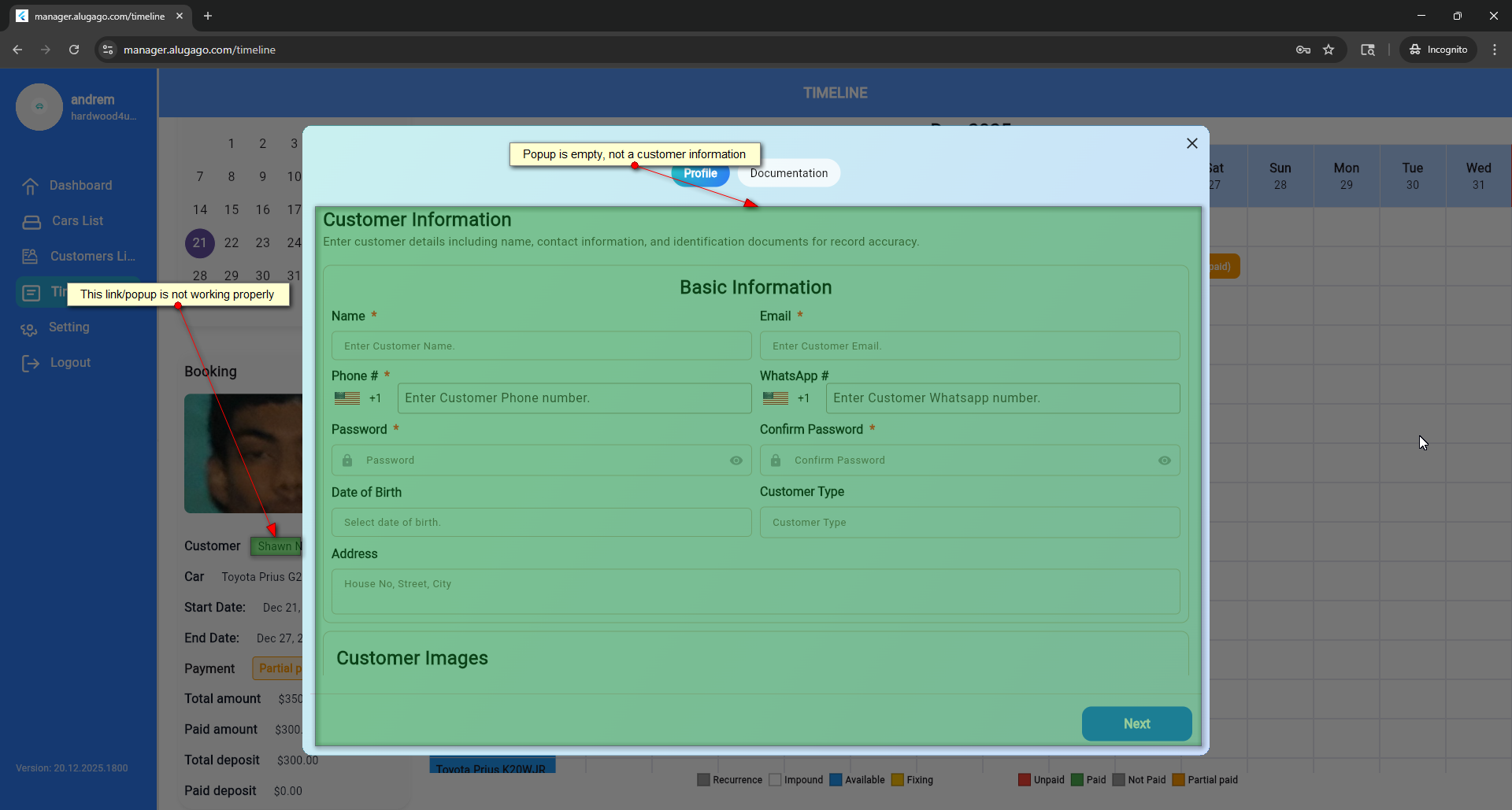Open Cars List via the car icon
The width and height of the screenshot is (1512, 810).
click(x=31, y=222)
